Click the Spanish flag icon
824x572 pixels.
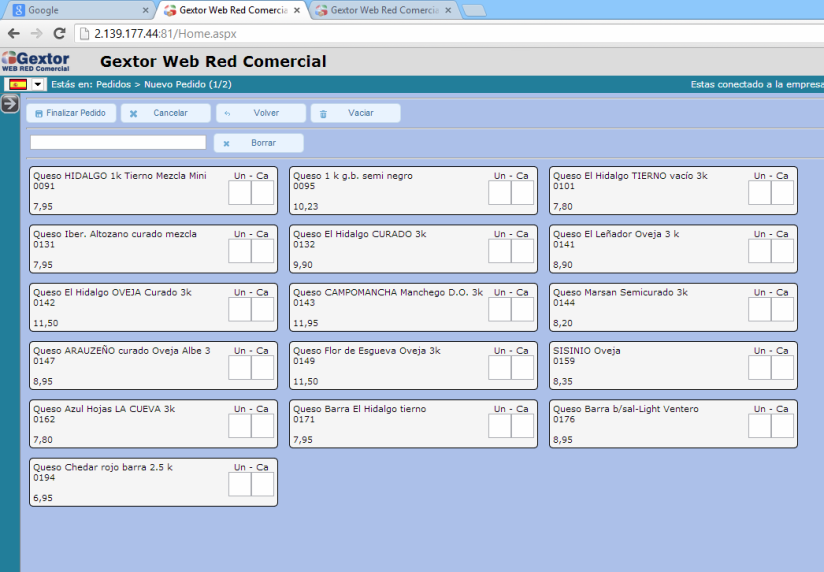(18, 85)
